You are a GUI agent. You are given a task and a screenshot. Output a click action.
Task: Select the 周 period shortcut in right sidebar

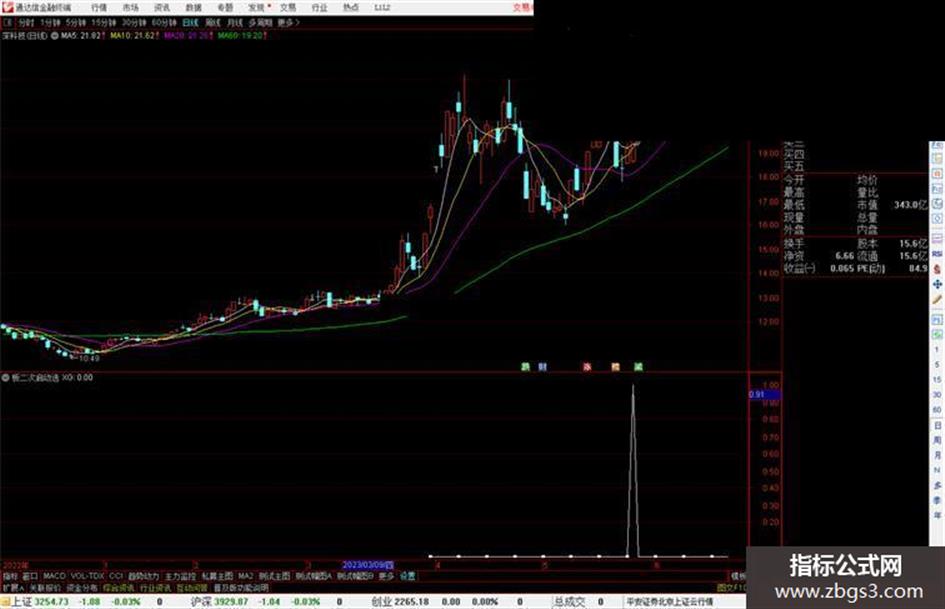937,441
